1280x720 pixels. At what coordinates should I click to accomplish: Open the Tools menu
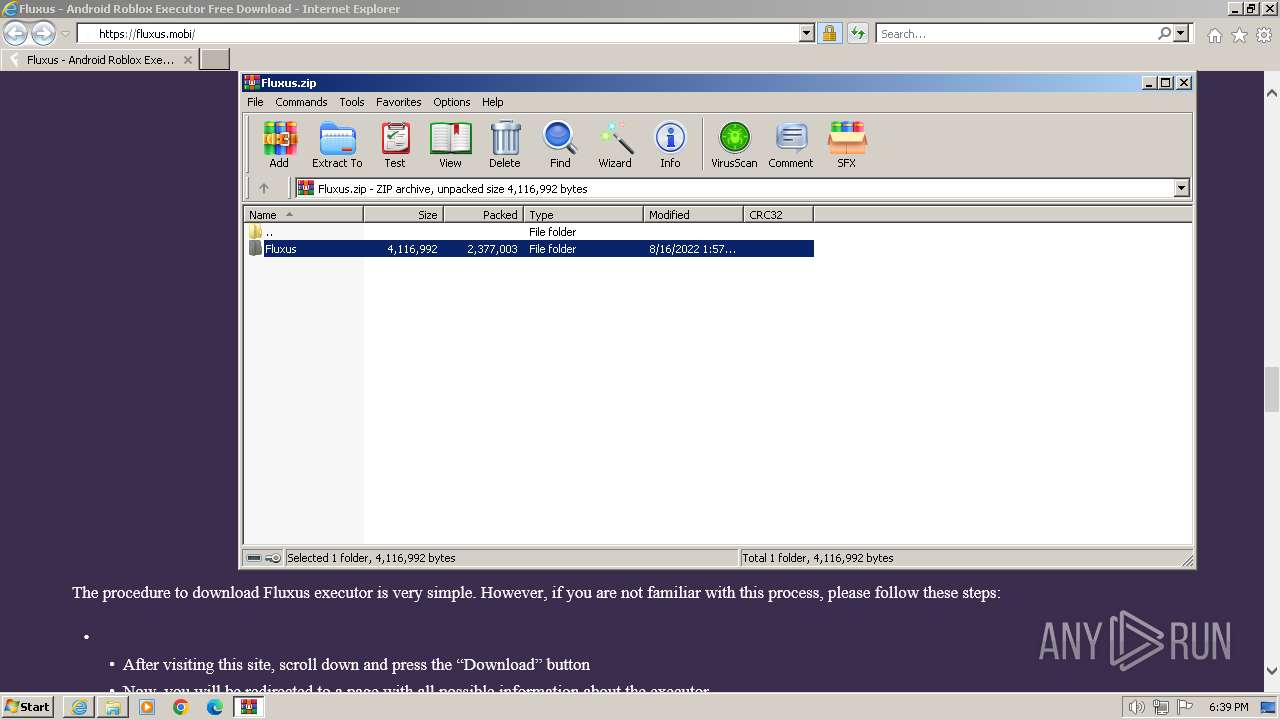(352, 102)
